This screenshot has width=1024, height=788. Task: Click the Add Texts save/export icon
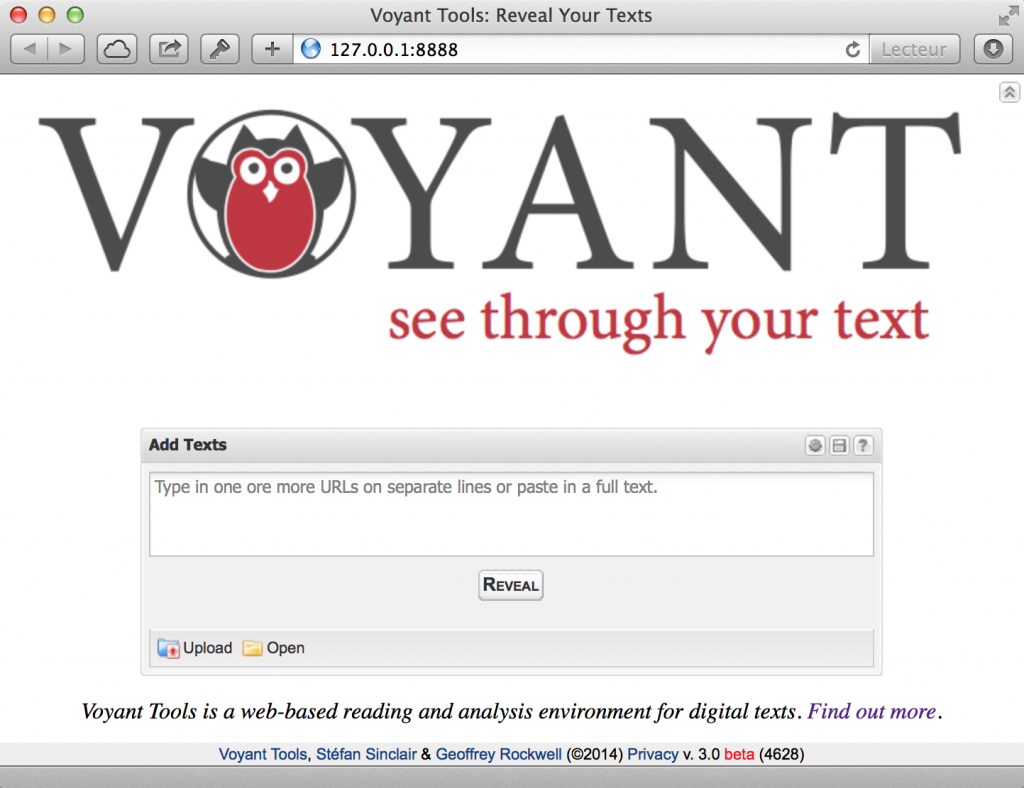point(839,445)
